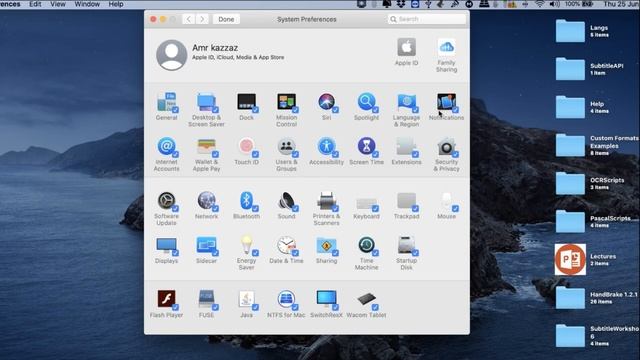Open the Screen Time hourglass icon
640x360 pixels.
(367, 147)
